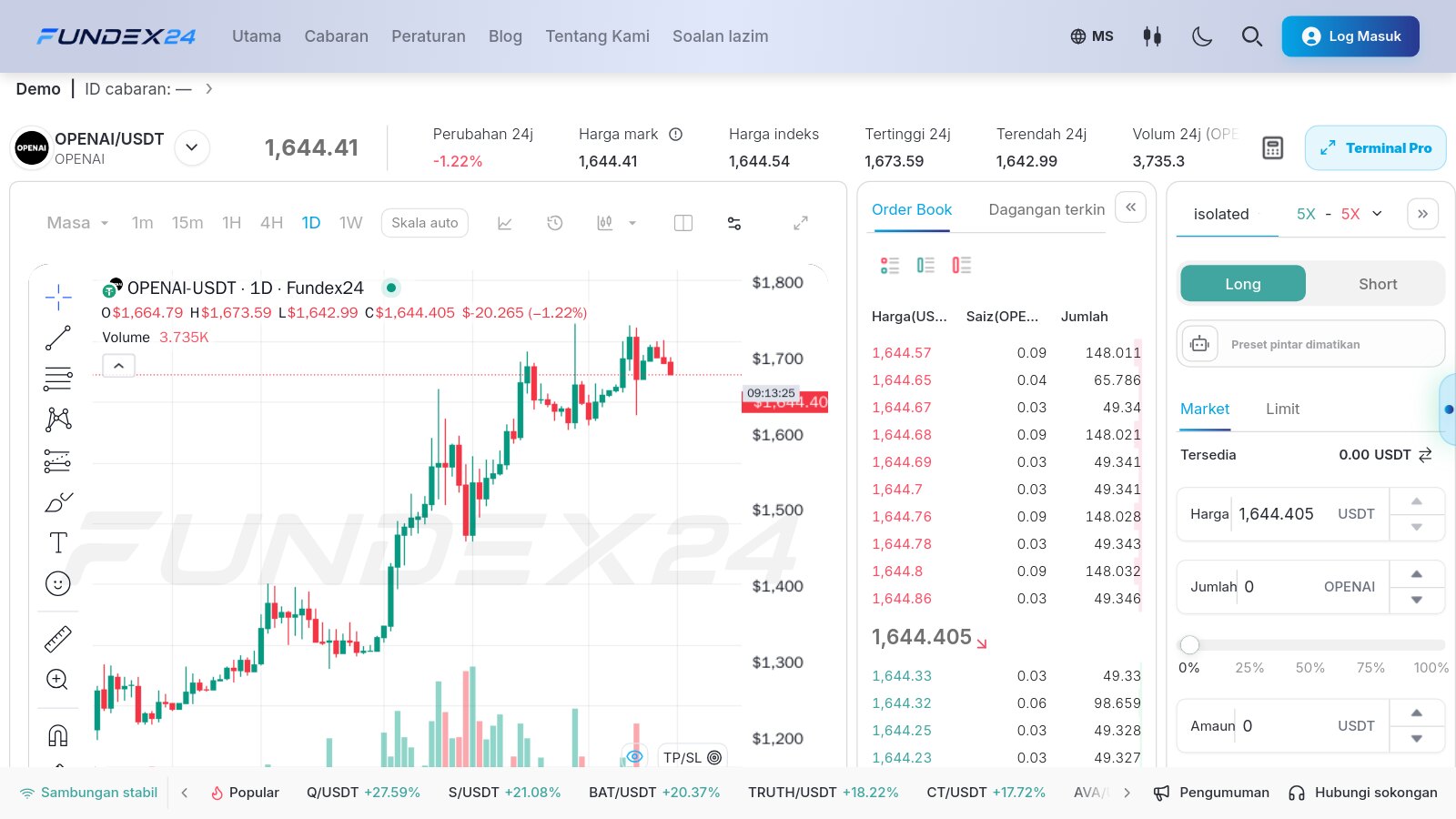The image size is (1456, 819).
Task: Select the text annotation tool
Action: pyautogui.click(x=58, y=542)
